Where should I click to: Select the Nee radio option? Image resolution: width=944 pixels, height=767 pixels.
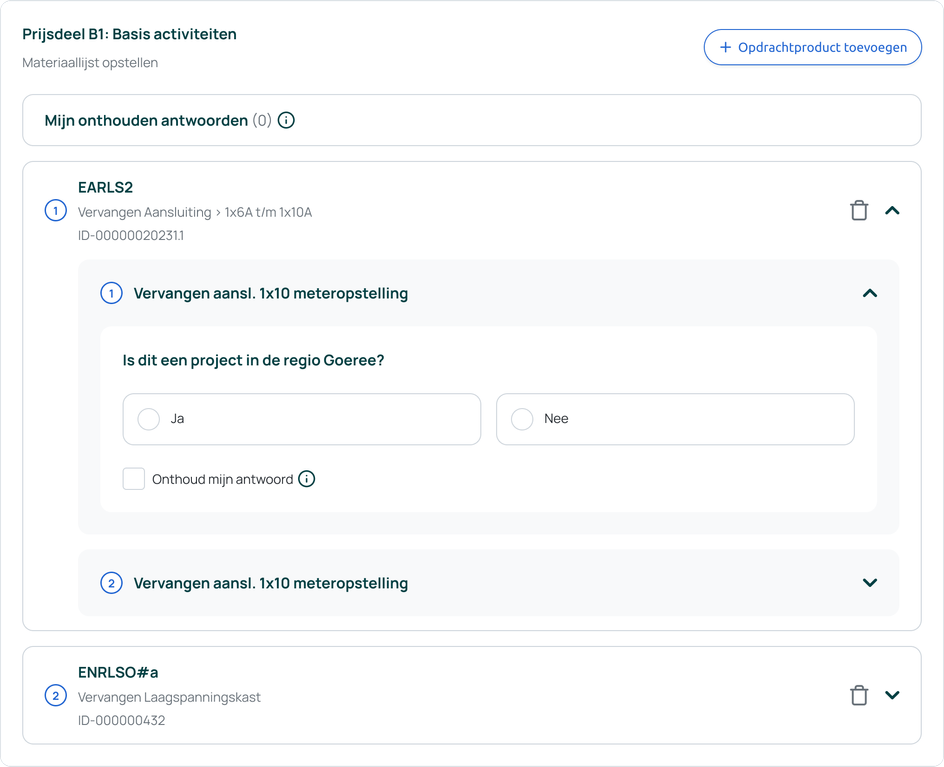[x=675, y=419]
